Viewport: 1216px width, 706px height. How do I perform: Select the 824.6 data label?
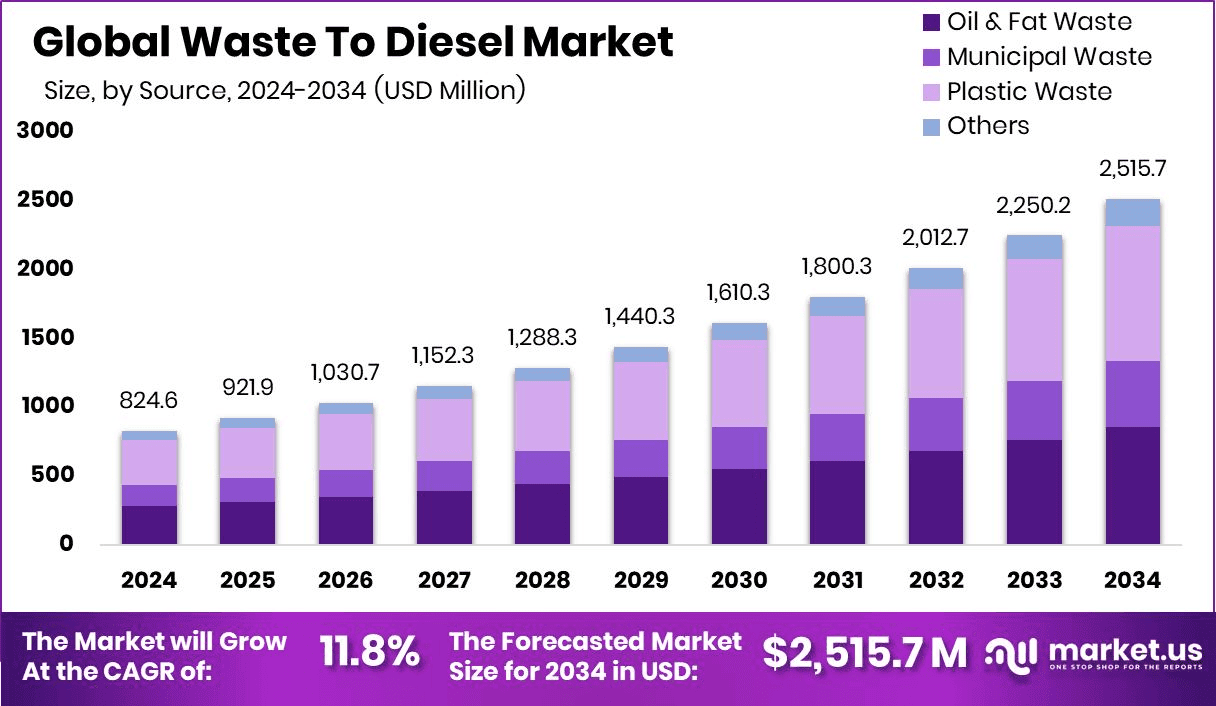coord(149,402)
